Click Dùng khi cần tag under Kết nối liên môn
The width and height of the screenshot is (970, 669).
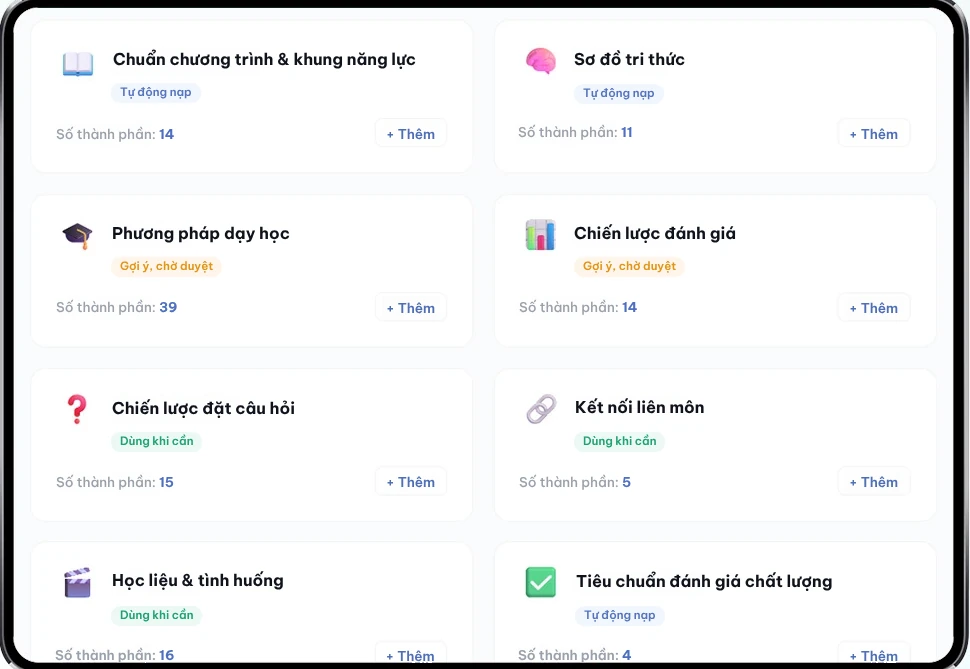(619, 441)
